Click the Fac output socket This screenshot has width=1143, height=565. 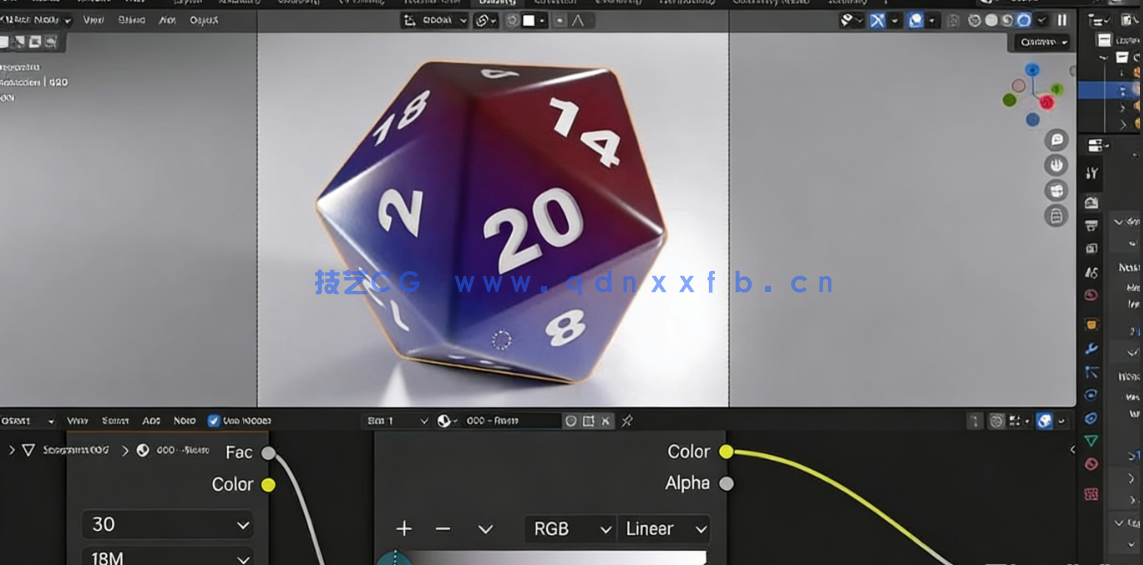click(x=268, y=453)
